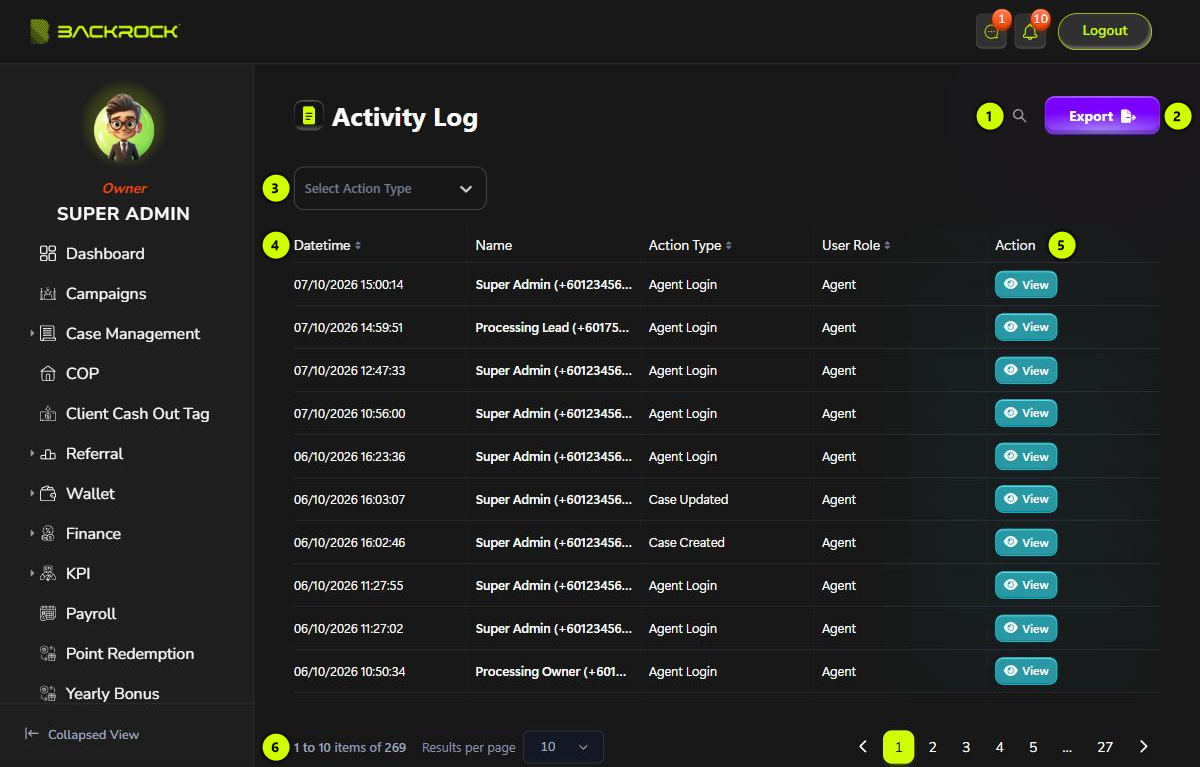
Task: Open Payroll from the sidebar
Action: (x=91, y=614)
